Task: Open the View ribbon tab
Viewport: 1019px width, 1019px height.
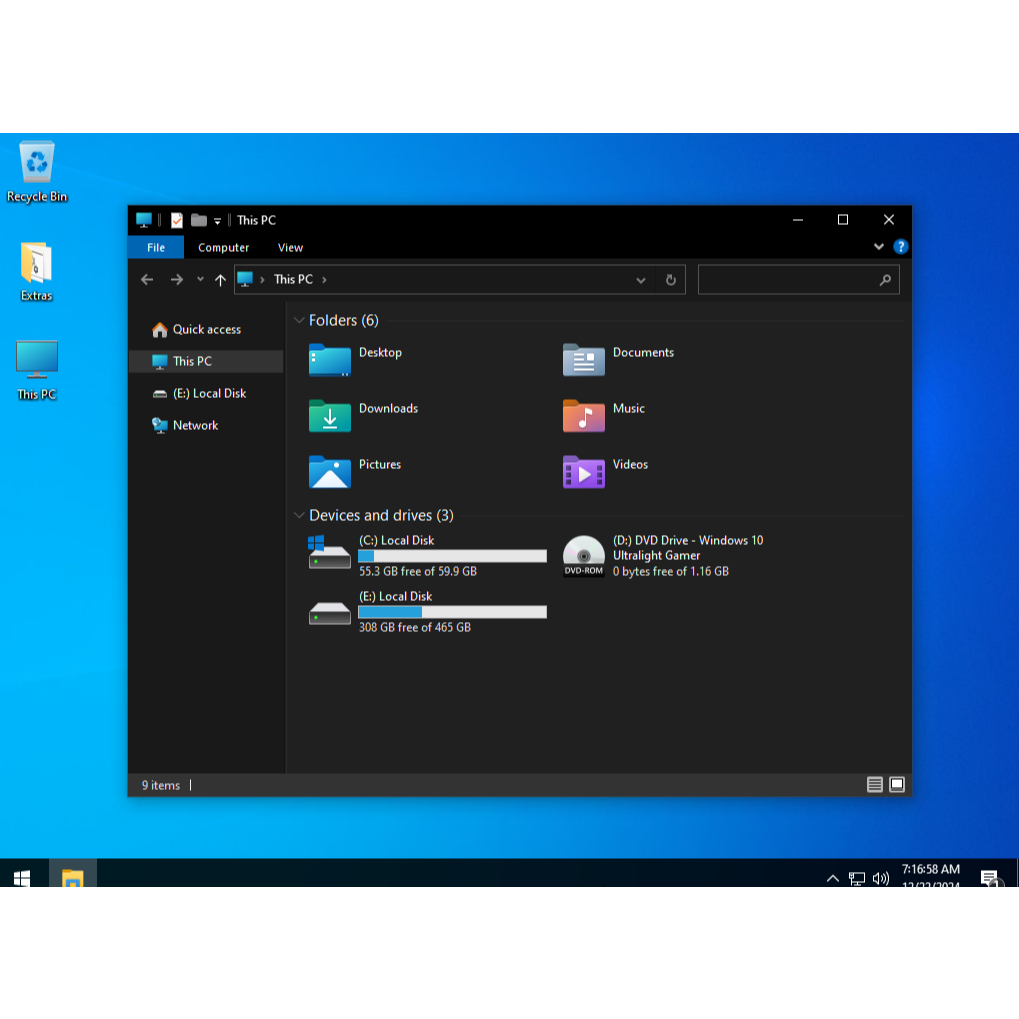Action: point(290,248)
